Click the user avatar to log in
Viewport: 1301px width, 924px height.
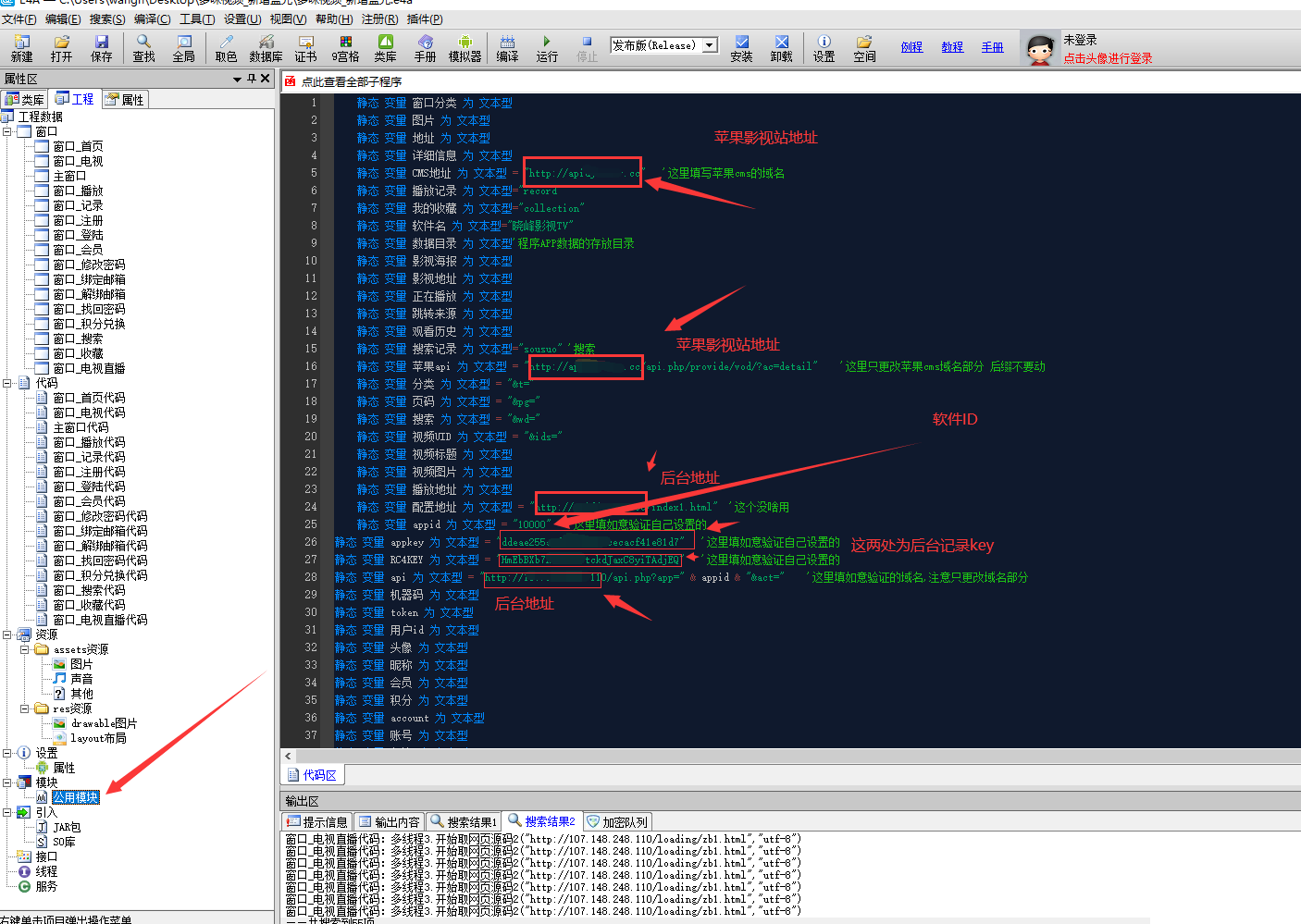(x=1039, y=48)
